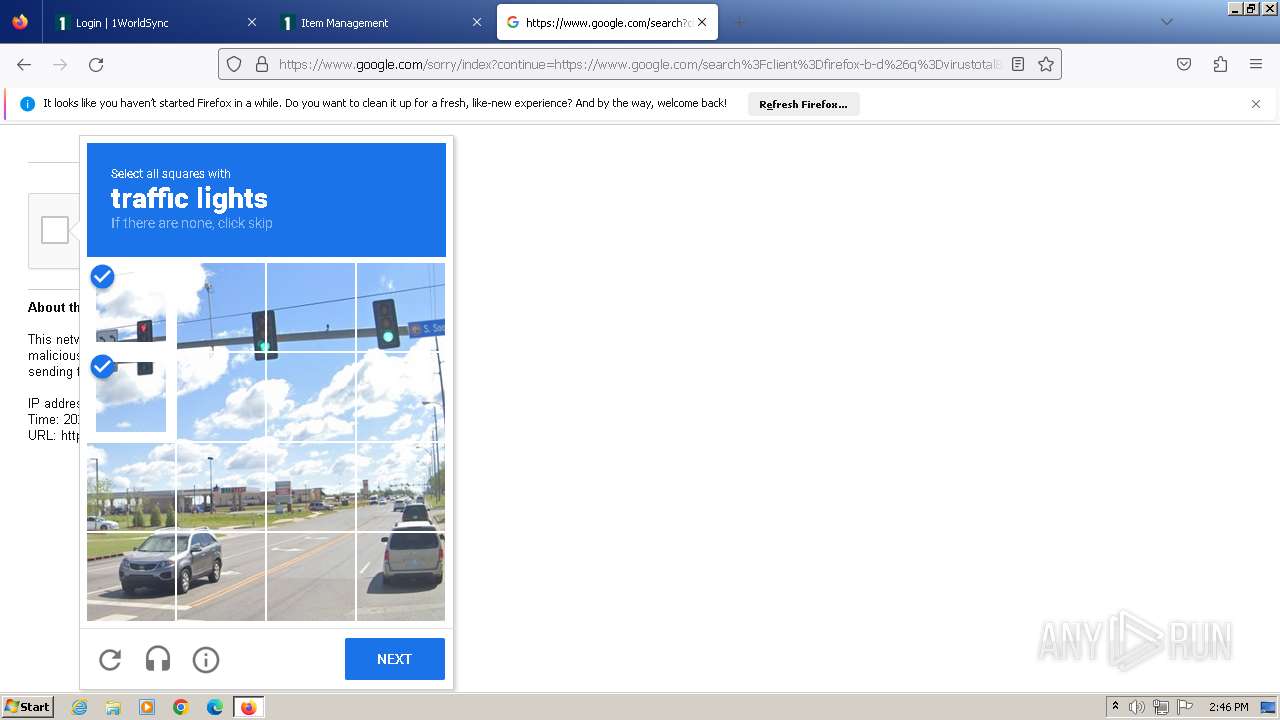Launch Google Chrome from taskbar
This screenshot has width=1280, height=720.
point(181,707)
